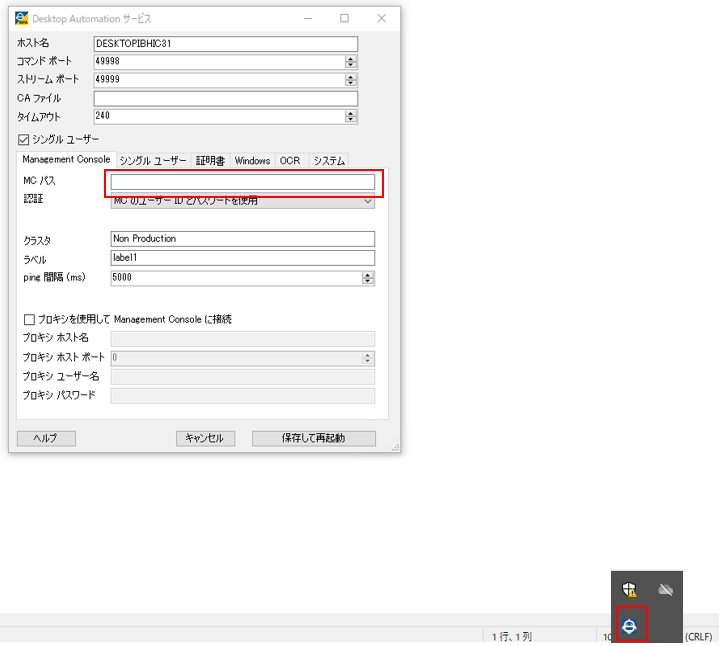This screenshot has height=646, width=723.
Task: Click the キャンセル button
Action: tap(205, 438)
